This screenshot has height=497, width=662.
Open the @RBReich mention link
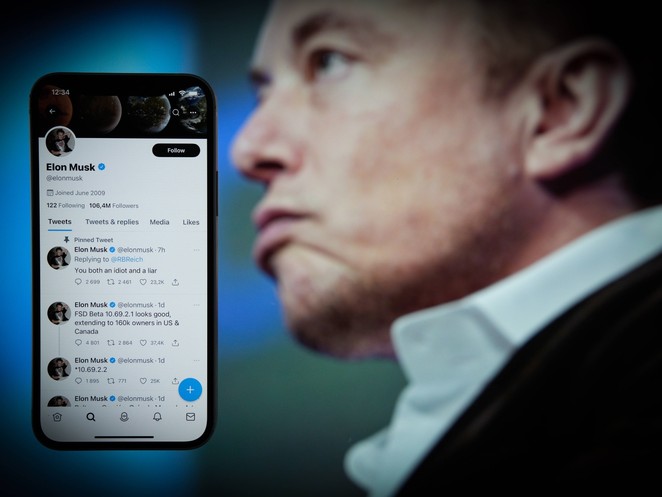coord(127,260)
